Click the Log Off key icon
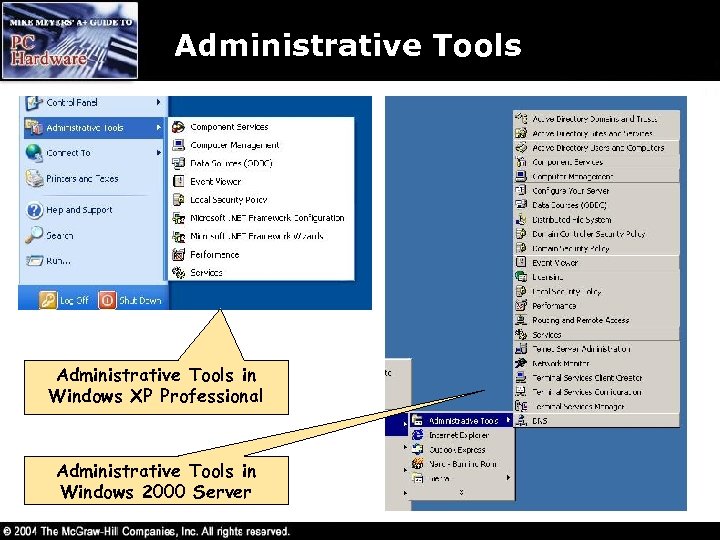The image size is (720, 540). pyautogui.click(x=48, y=300)
